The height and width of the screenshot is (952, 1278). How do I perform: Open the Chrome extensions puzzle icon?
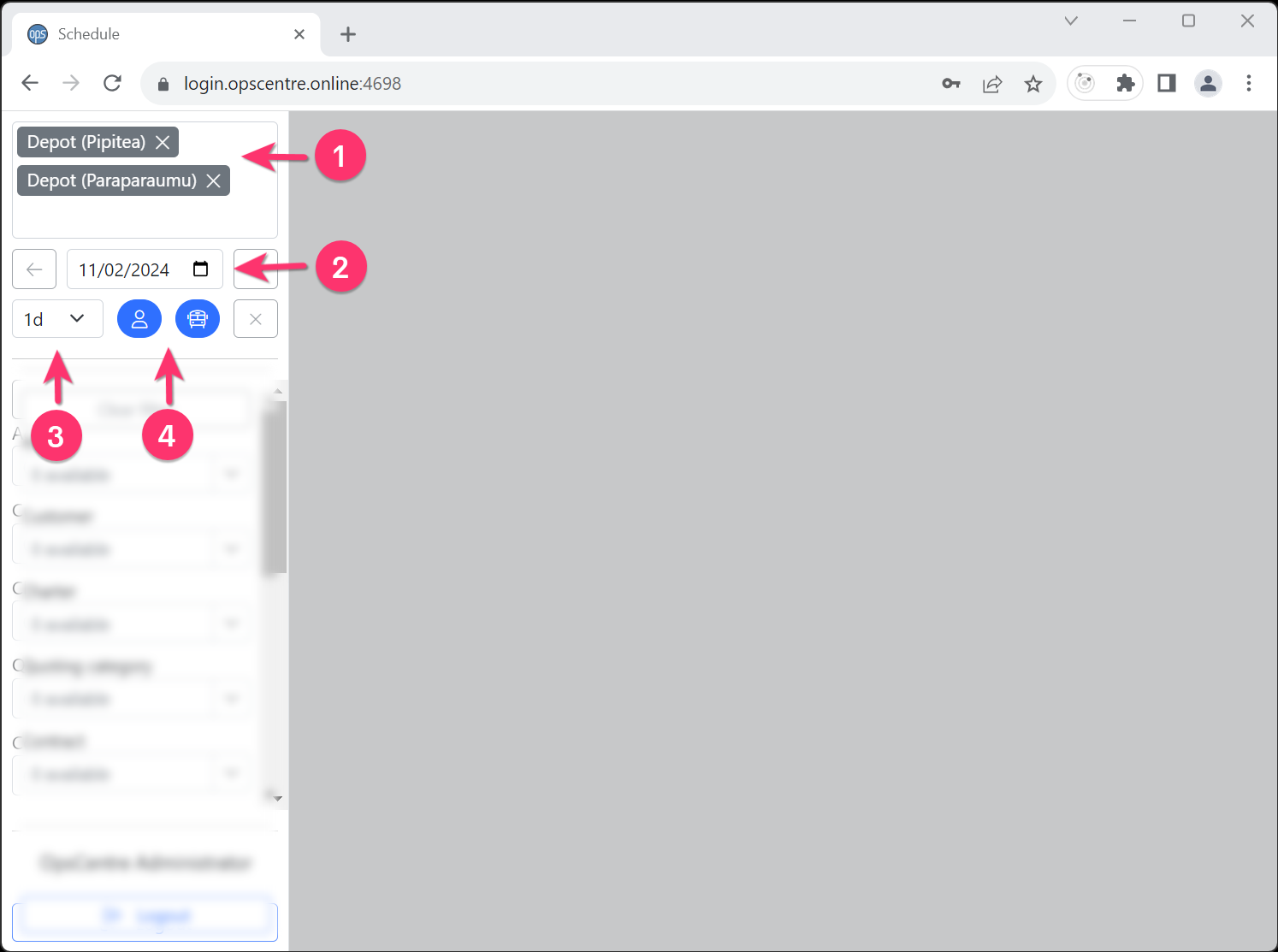(x=1126, y=83)
